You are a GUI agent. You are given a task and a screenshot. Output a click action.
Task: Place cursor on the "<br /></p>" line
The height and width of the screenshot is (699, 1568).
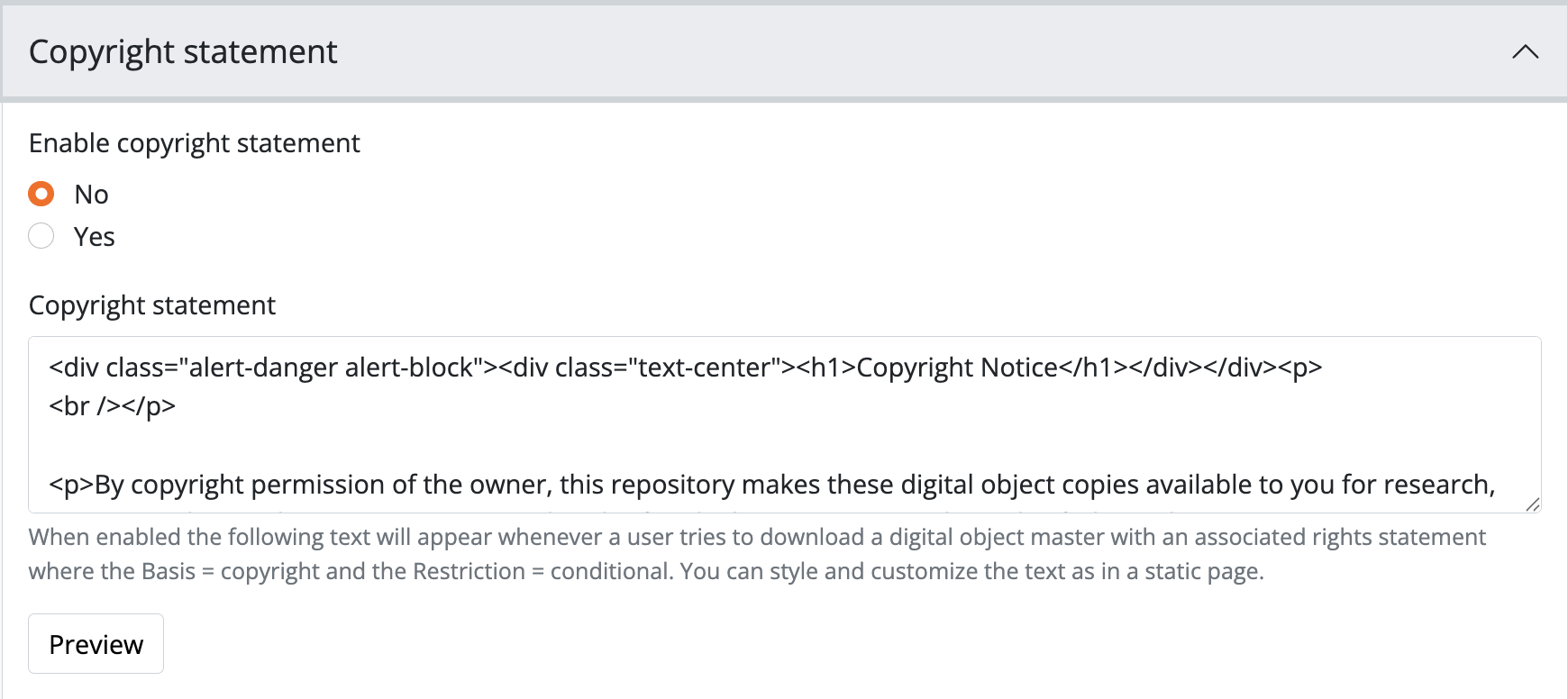tap(113, 406)
